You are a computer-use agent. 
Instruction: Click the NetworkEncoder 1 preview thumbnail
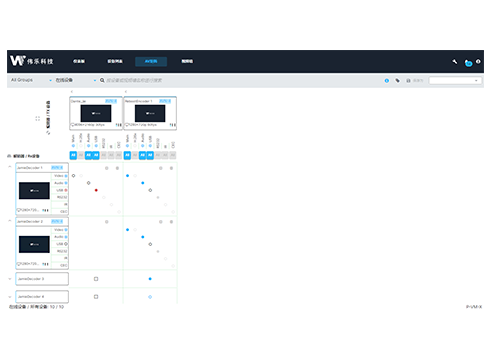coord(150,113)
